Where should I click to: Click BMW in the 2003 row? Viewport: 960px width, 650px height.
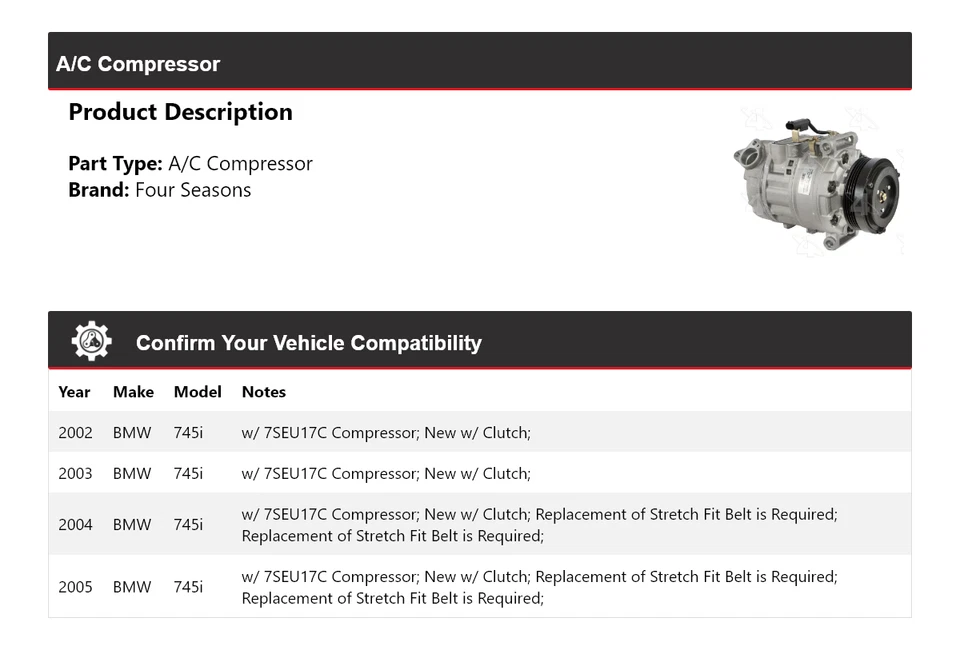coord(132,474)
